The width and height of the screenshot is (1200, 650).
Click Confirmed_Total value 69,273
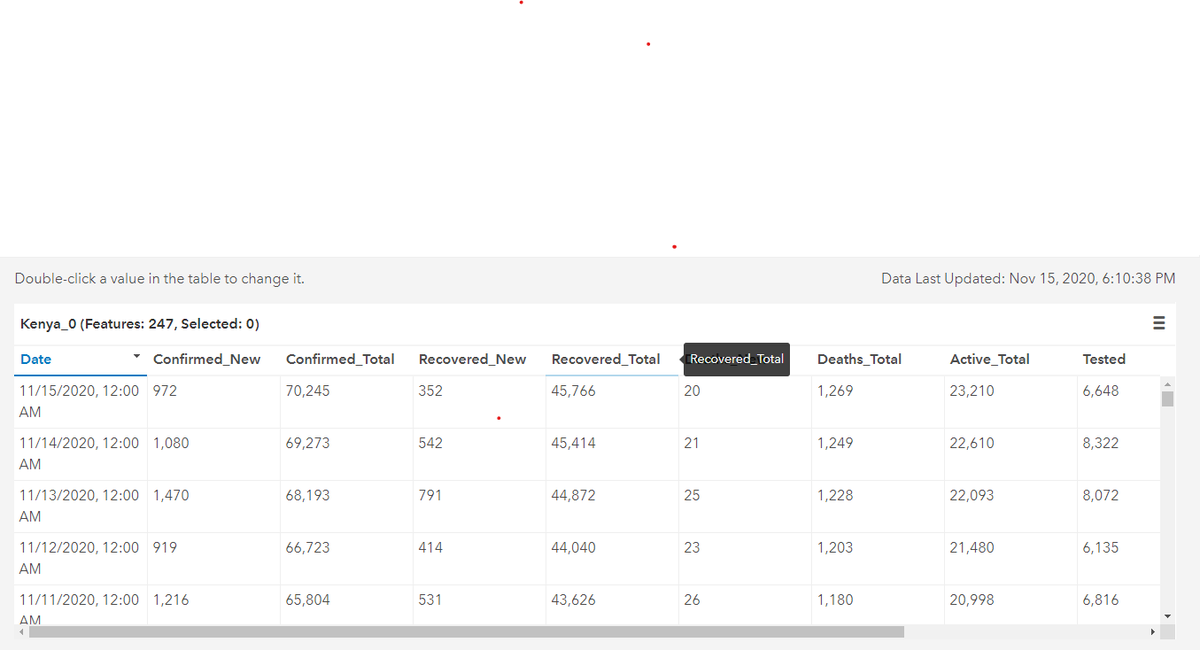(x=308, y=443)
